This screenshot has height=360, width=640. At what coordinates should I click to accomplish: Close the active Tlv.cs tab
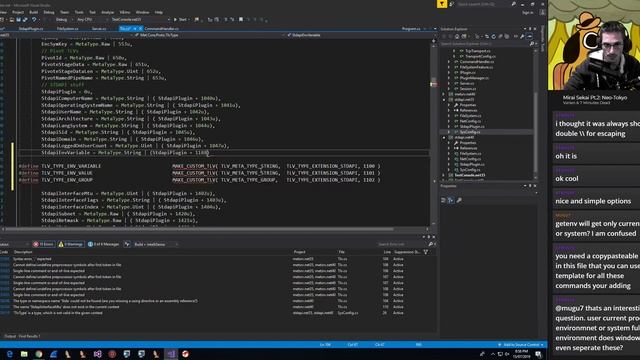coord(140,29)
